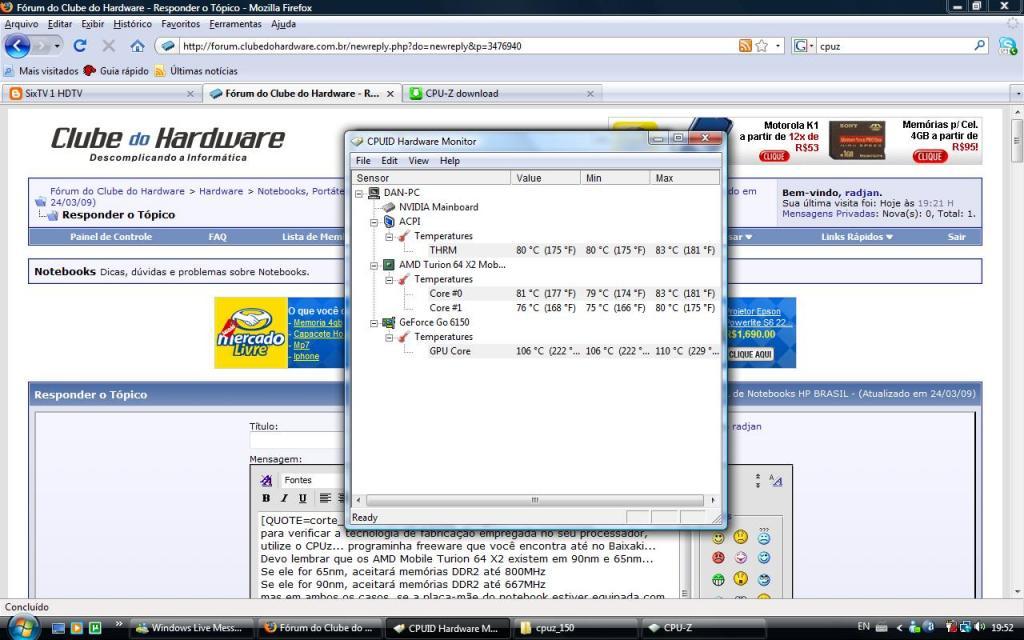
Task: Open the Favoritos menu
Action: [x=180, y=24]
